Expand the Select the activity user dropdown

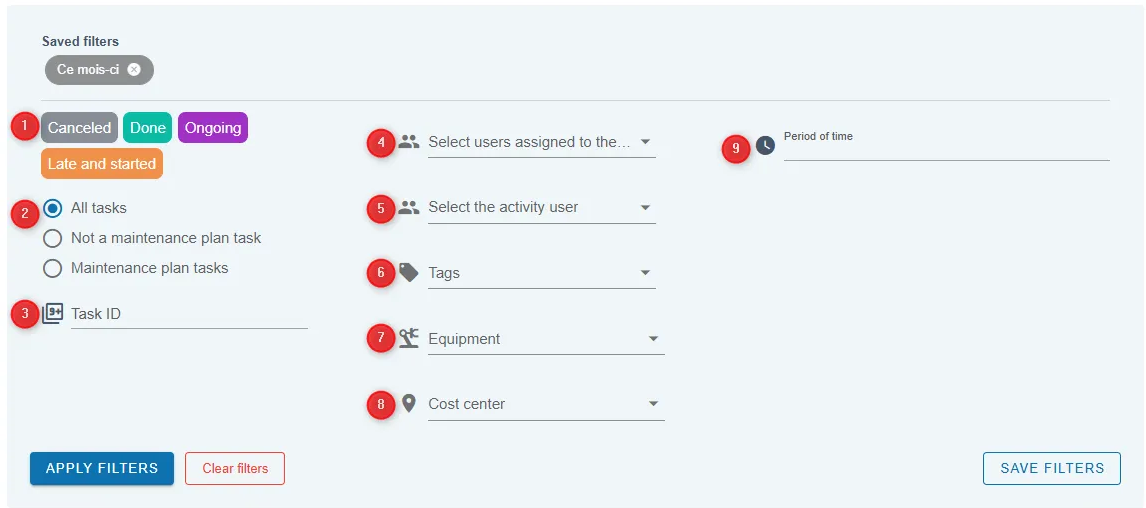[542, 208]
